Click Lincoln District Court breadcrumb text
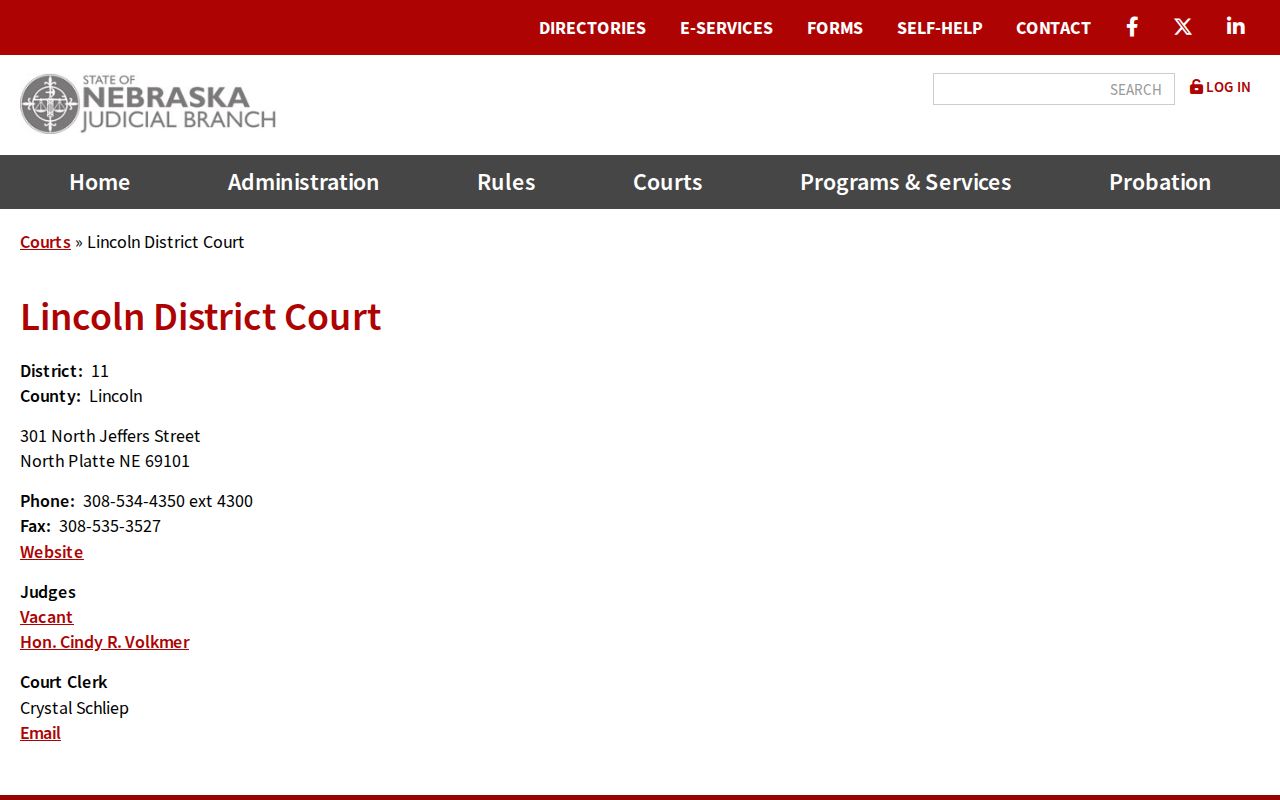 tap(166, 242)
